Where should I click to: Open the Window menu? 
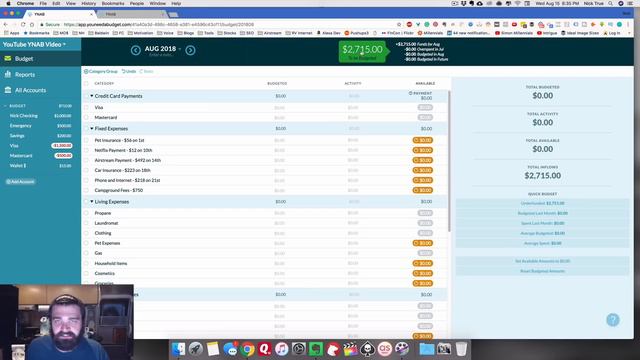(x=158, y=3)
